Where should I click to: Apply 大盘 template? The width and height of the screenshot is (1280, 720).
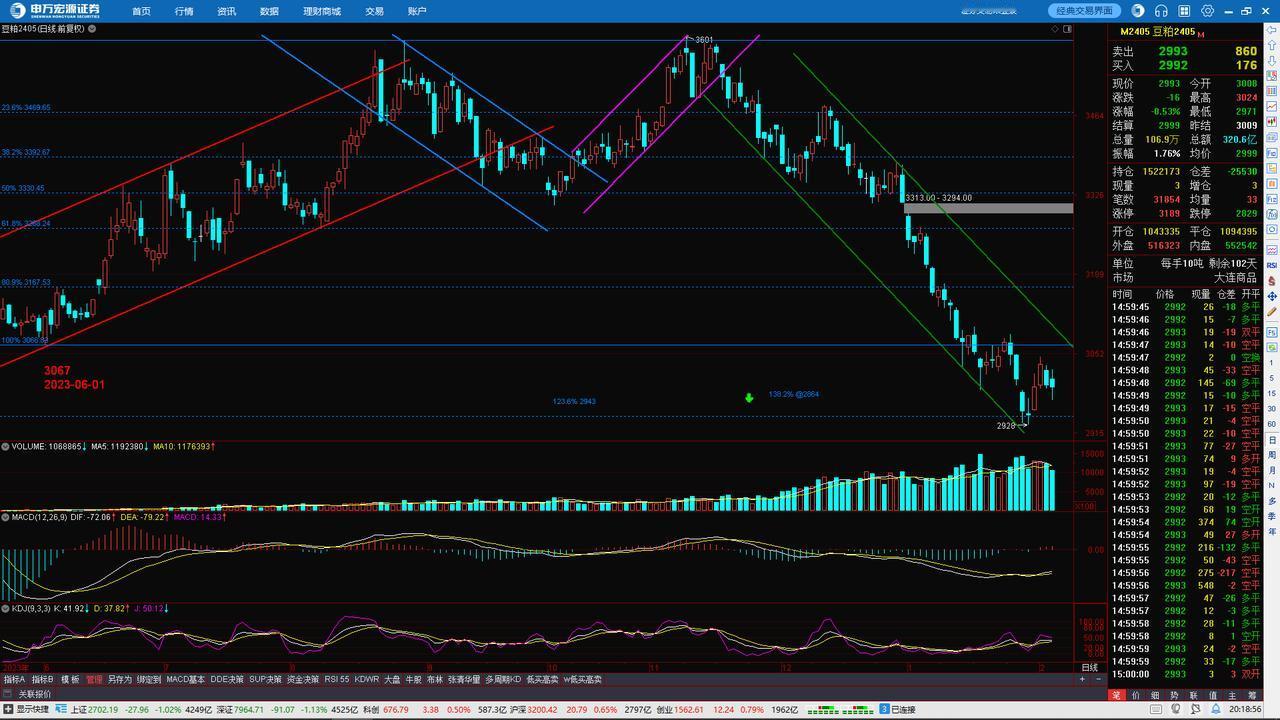point(392,679)
